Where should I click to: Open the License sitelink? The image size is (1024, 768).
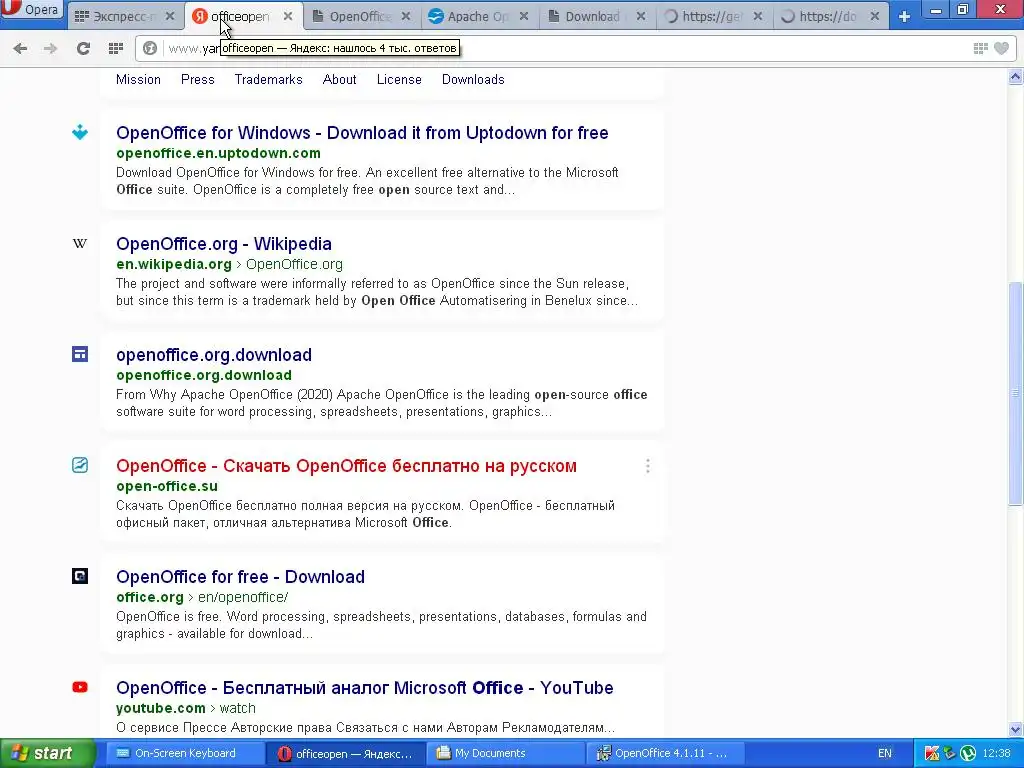[x=399, y=80]
